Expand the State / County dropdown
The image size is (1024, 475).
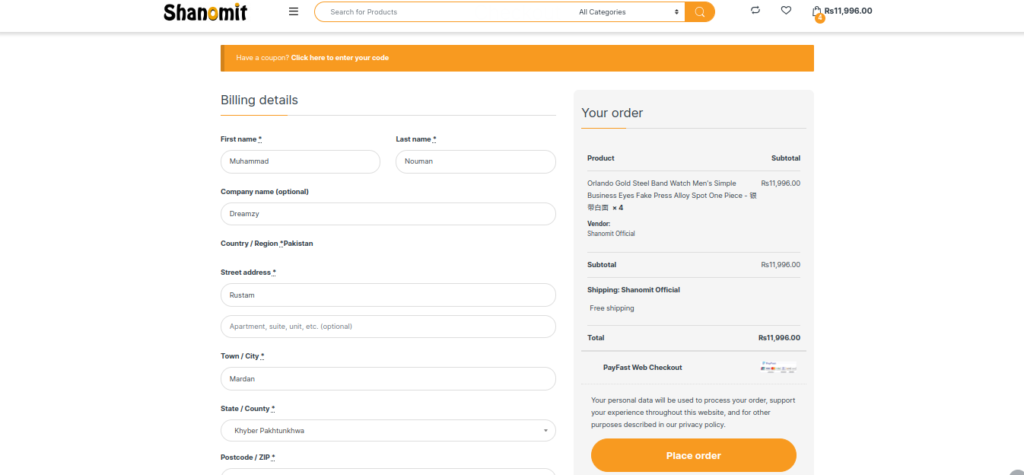coord(388,431)
